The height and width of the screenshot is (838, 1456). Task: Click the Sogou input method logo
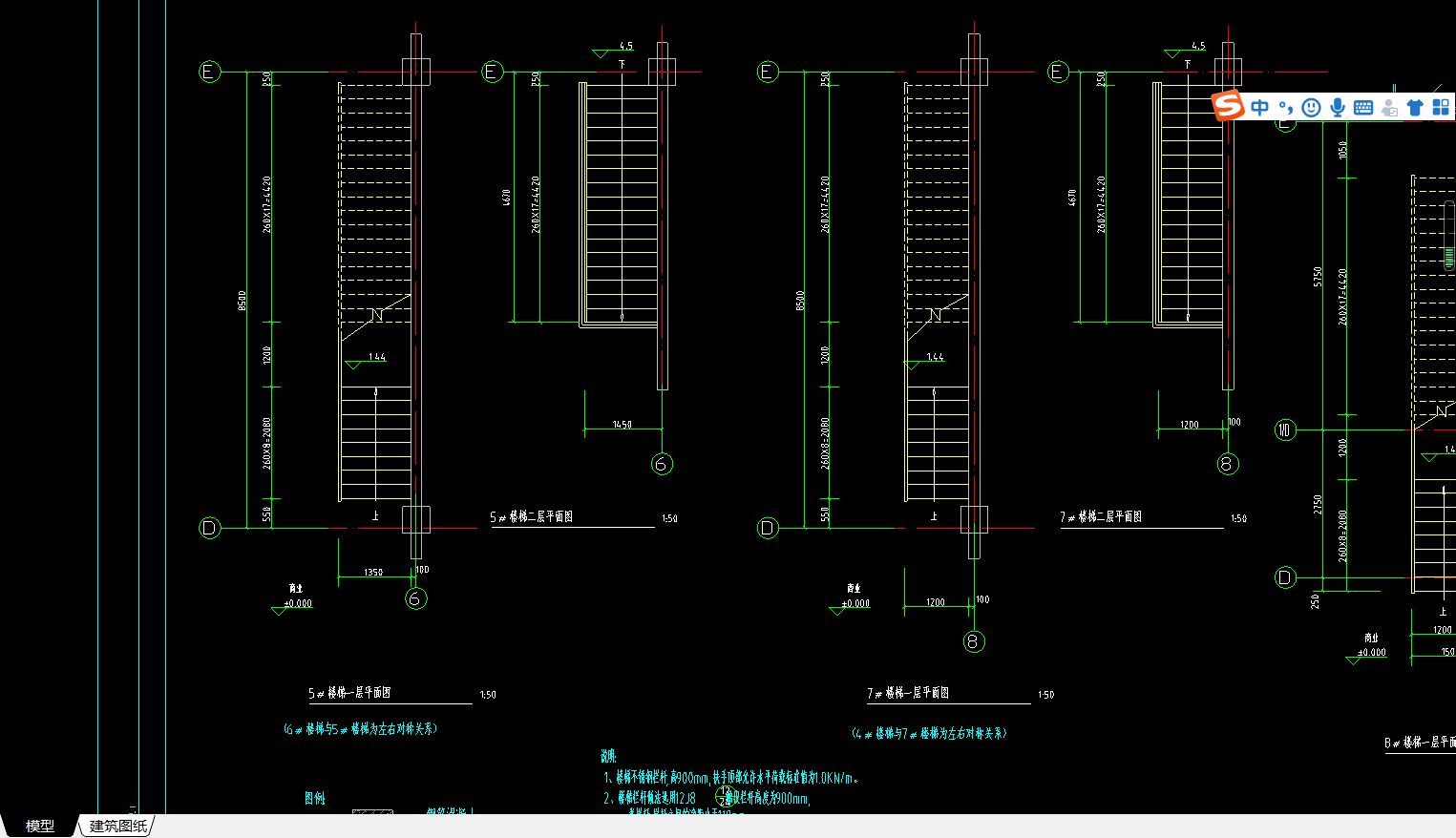coord(1228,106)
